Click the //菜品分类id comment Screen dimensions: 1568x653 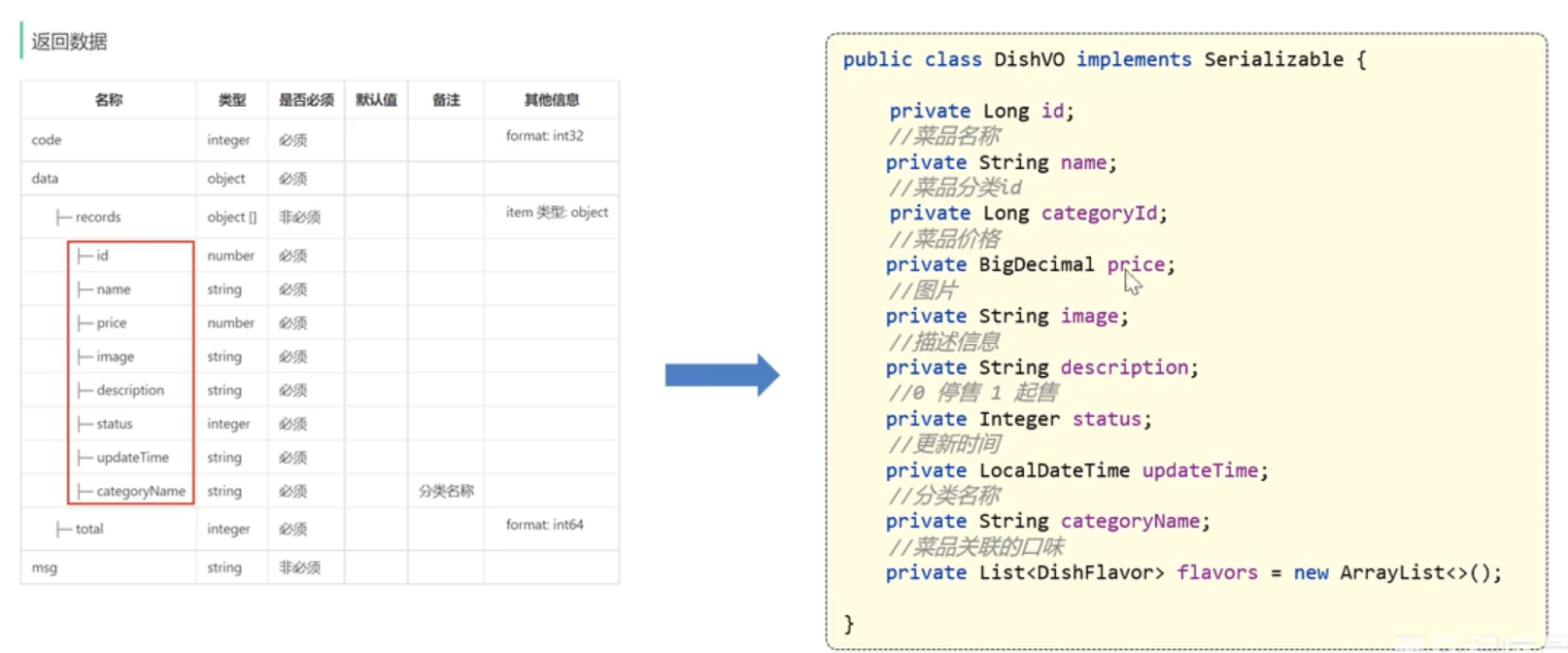pyautogui.click(x=954, y=188)
